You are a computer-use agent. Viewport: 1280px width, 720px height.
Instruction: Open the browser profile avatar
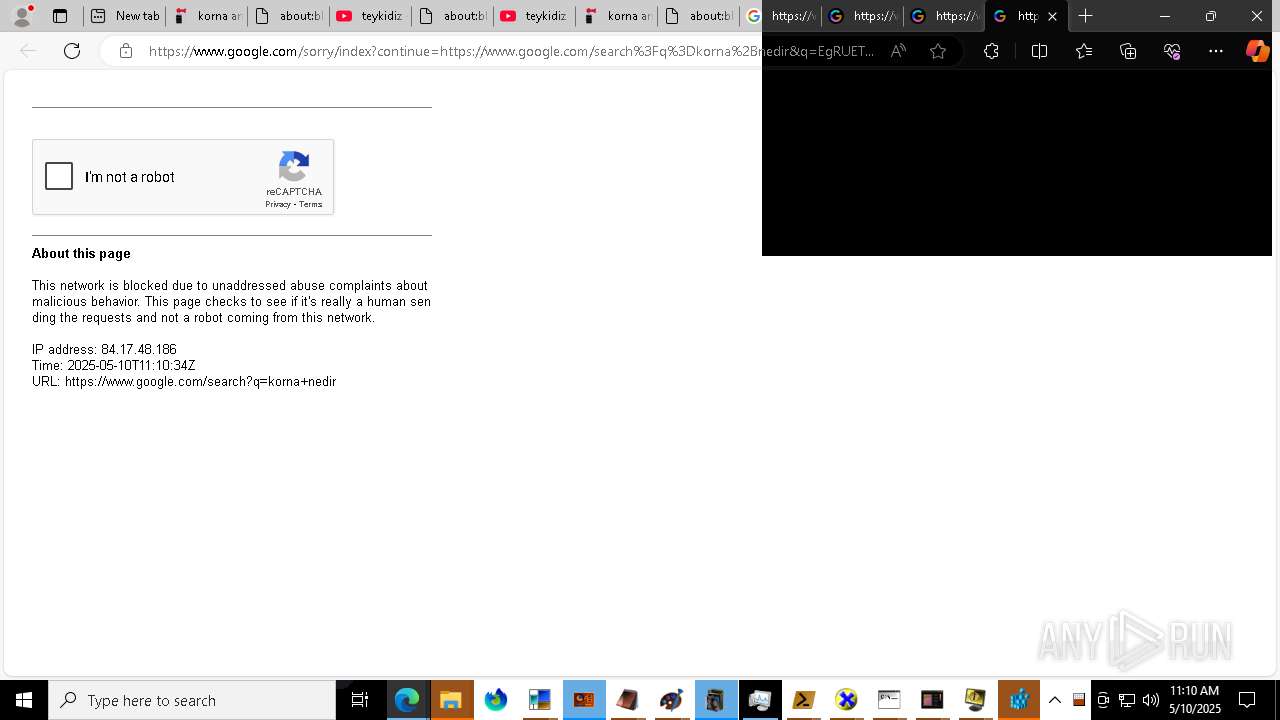(x=22, y=16)
